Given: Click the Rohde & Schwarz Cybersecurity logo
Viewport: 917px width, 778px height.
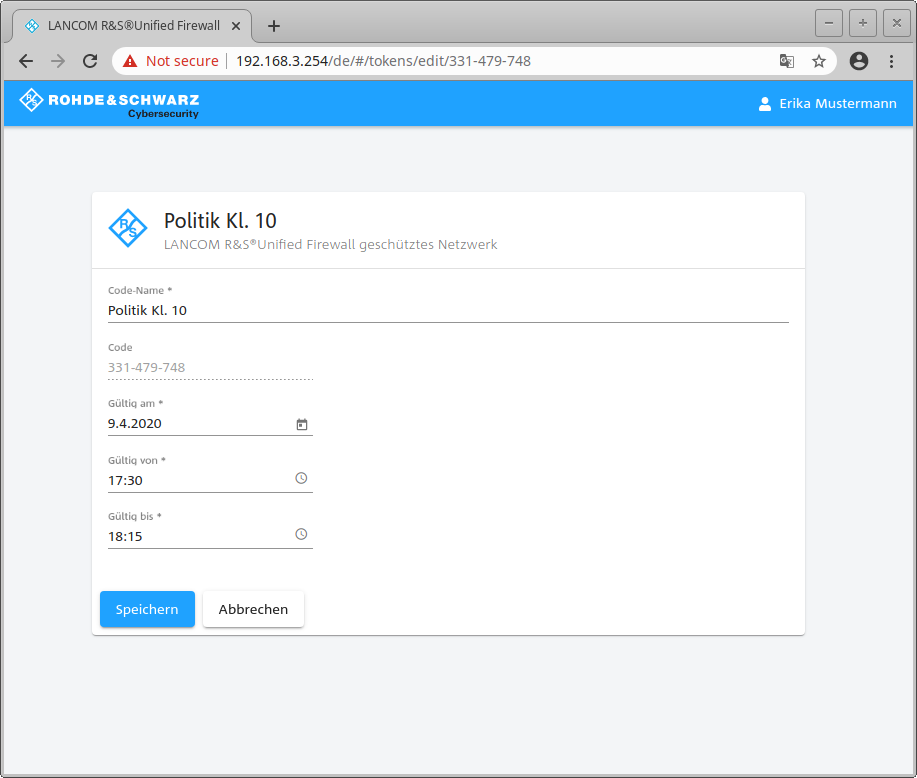Looking at the screenshot, I should click(109, 103).
